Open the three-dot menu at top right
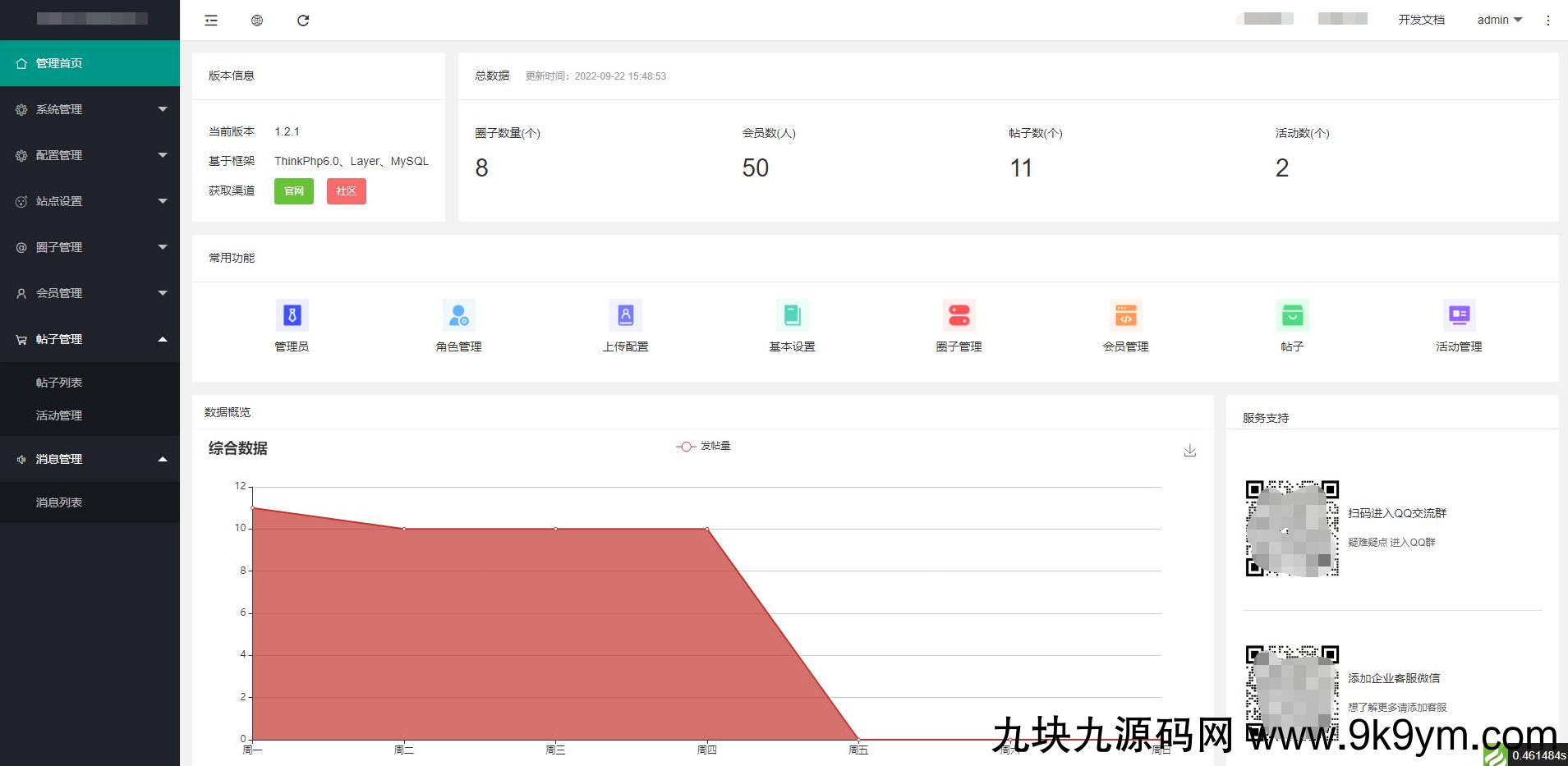Screen dimensions: 1568x766 [1549, 19]
